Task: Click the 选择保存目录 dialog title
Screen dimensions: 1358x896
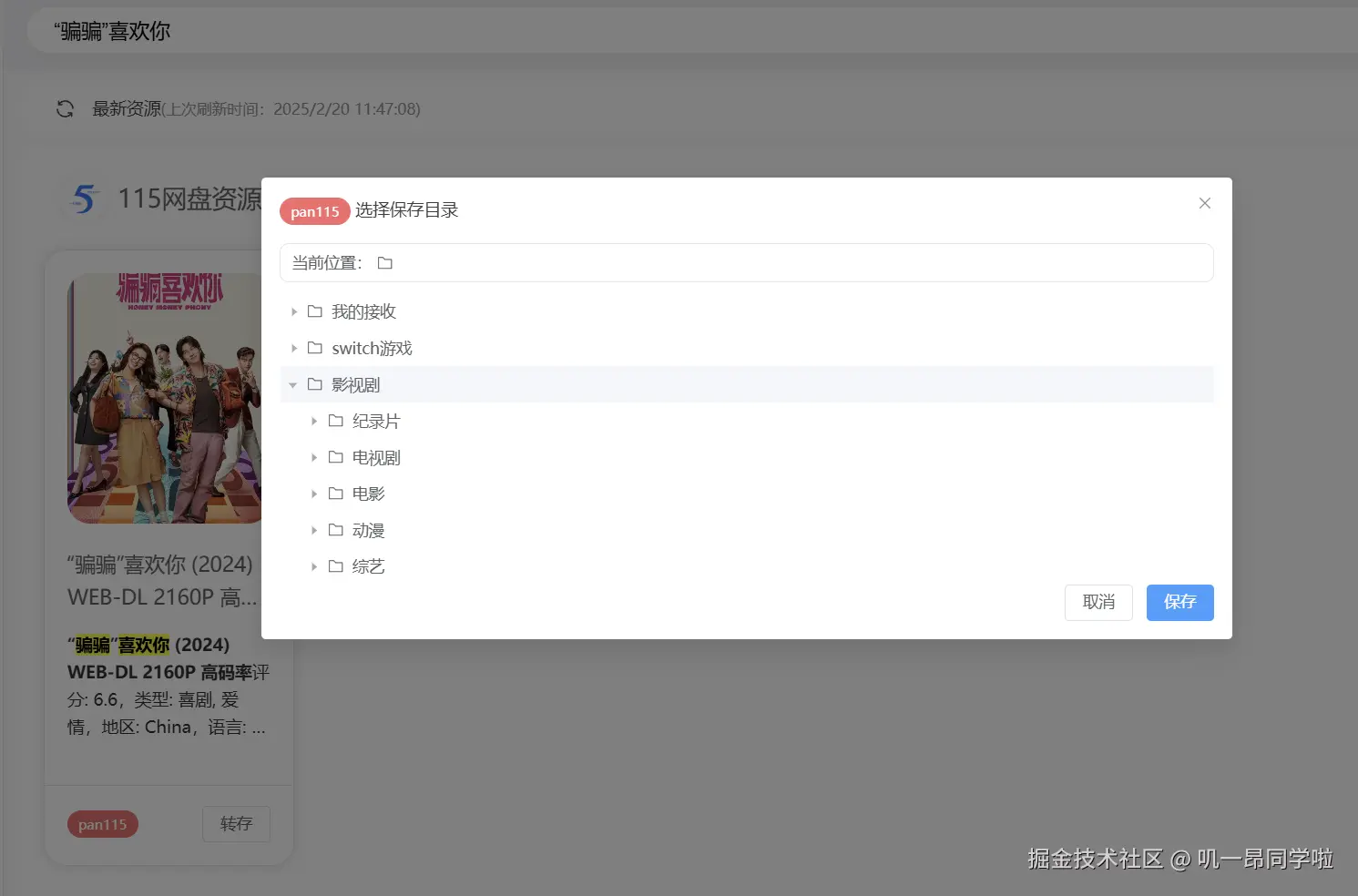Action: 406,210
